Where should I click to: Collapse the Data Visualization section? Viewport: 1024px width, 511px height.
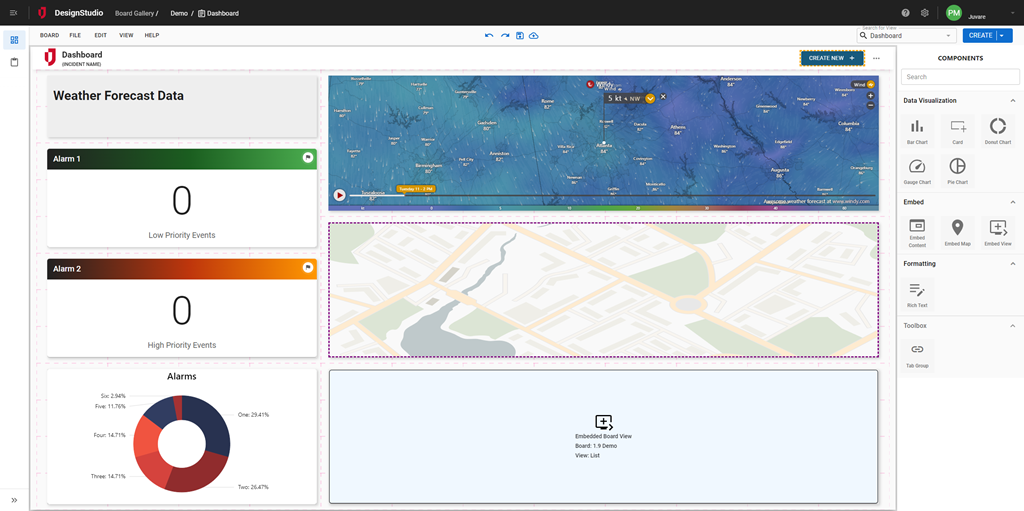pyautogui.click(x=1012, y=101)
